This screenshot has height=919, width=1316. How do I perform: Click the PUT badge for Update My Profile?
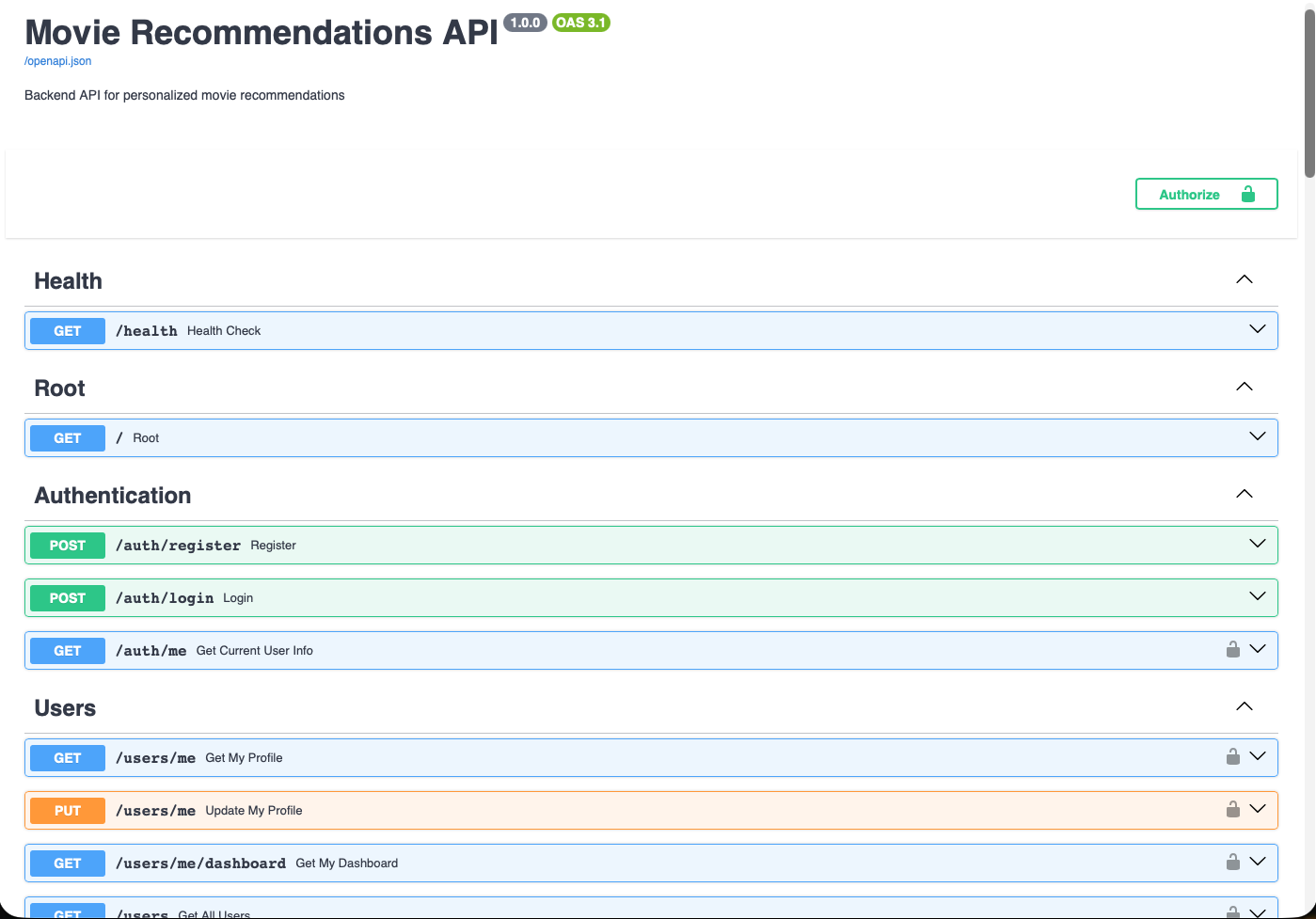(x=68, y=811)
